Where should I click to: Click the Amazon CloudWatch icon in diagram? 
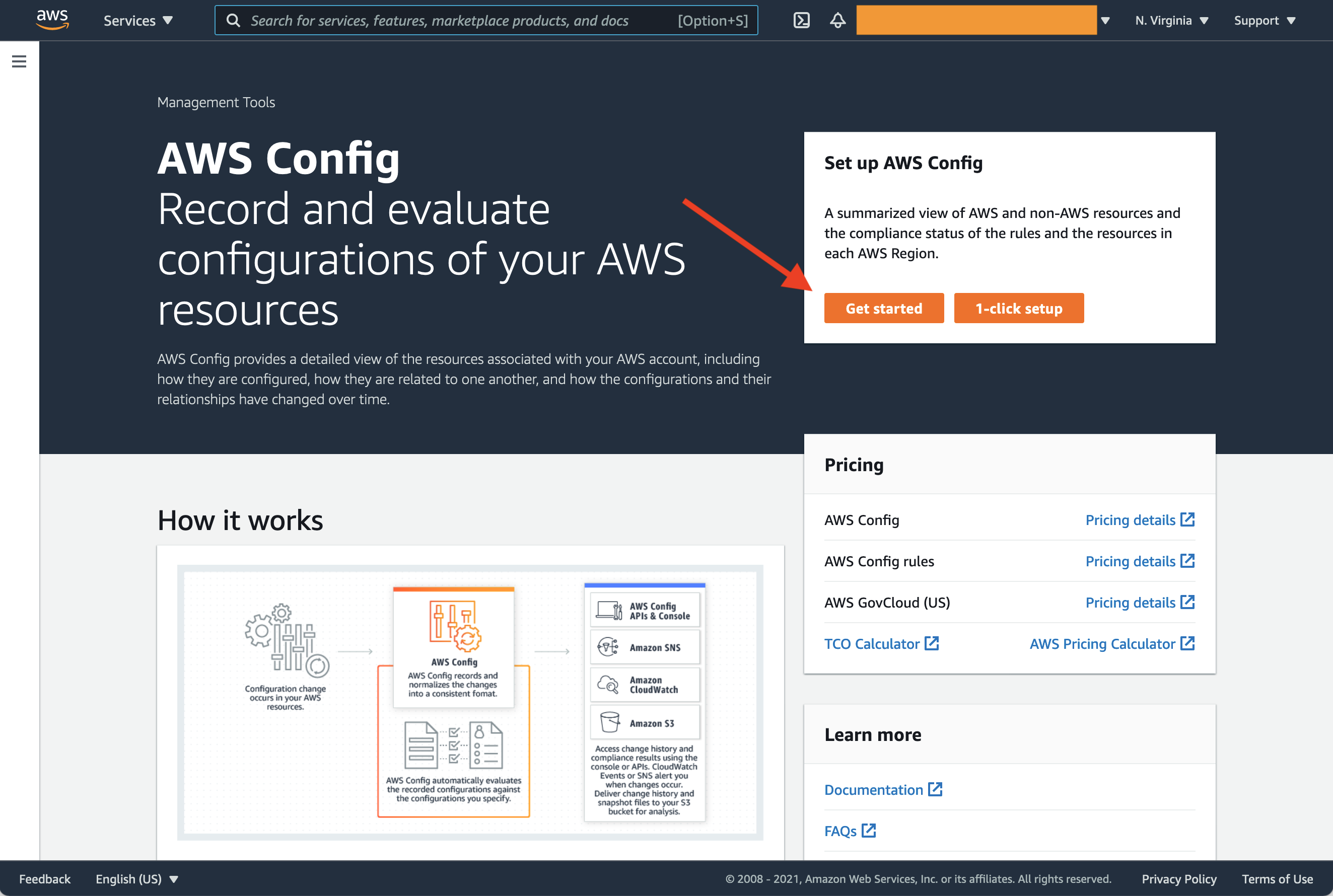click(608, 685)
